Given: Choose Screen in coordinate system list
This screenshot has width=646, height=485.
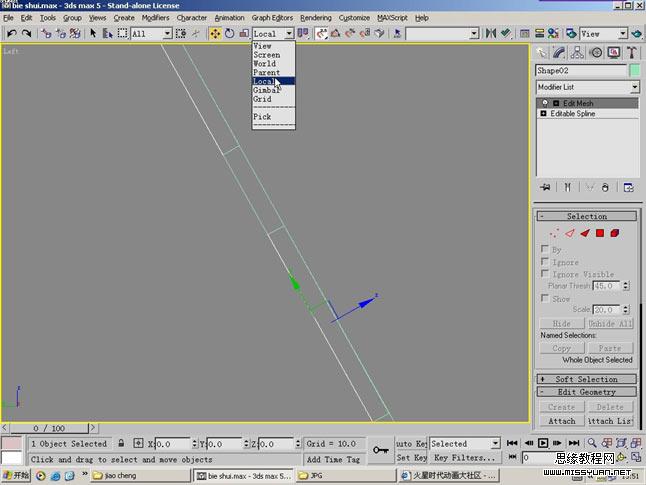Looking at the screenshot, I should (274, 55).
